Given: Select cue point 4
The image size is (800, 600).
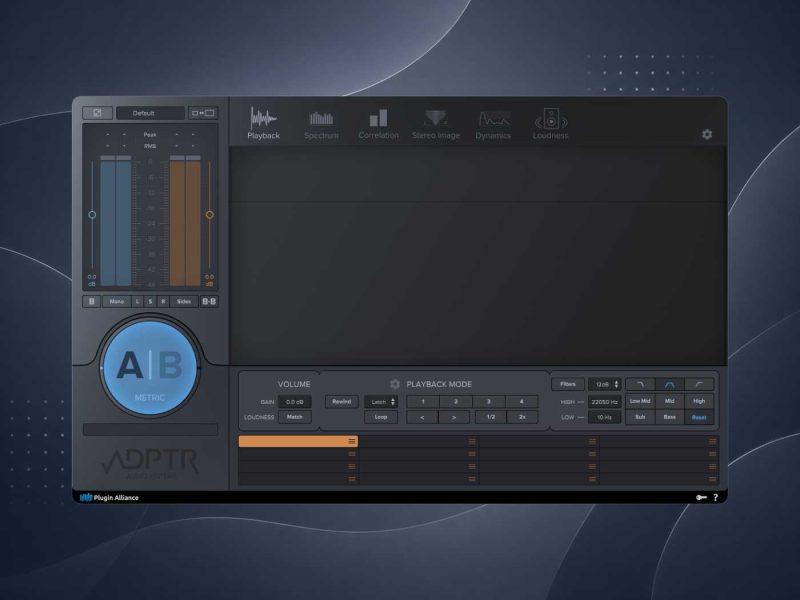Looking at the screenshot, I should tap(521, 402).
